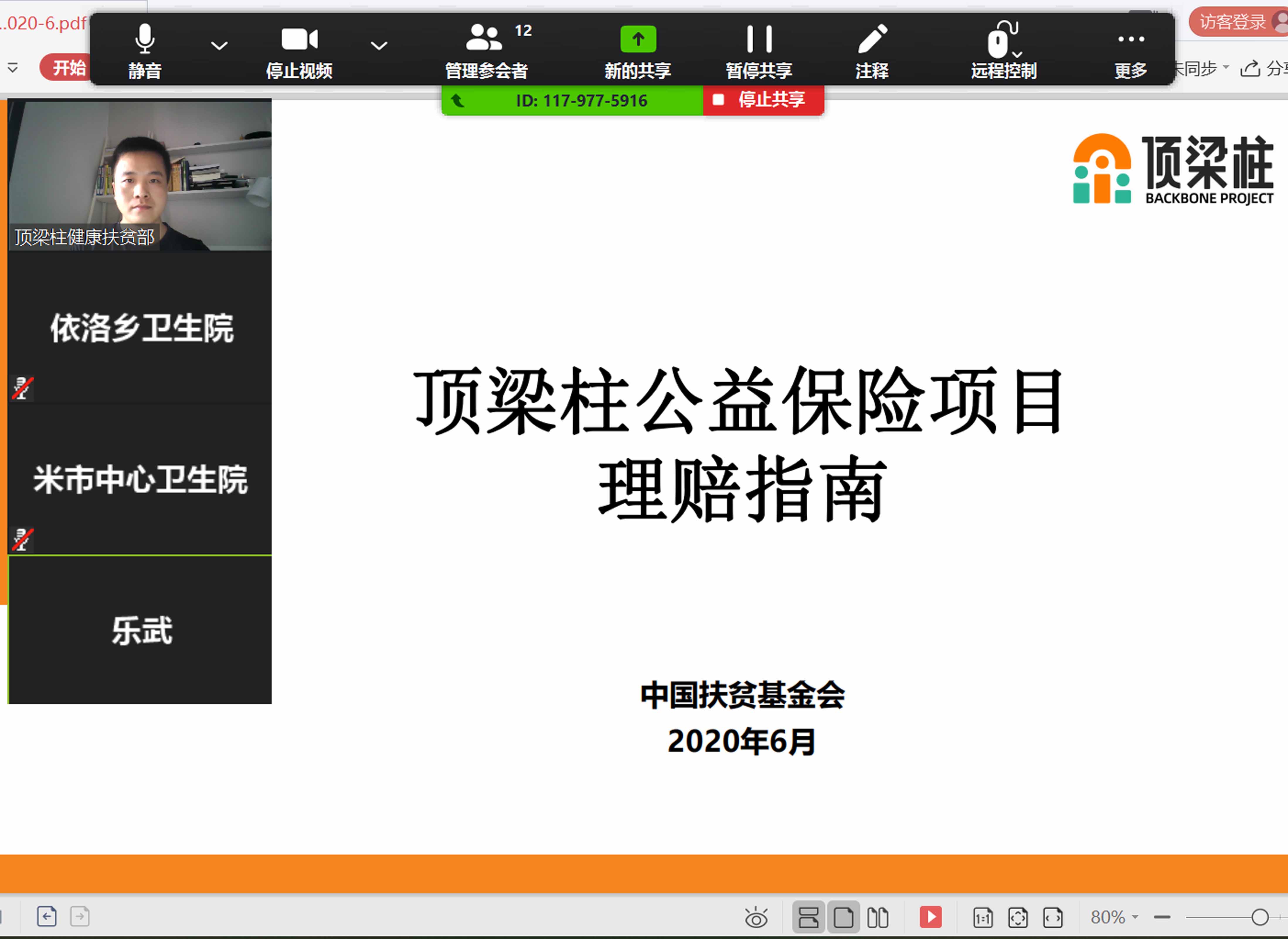Click the participant count 12
This screenshot has width=1288, height=939.
click(524, 31)
